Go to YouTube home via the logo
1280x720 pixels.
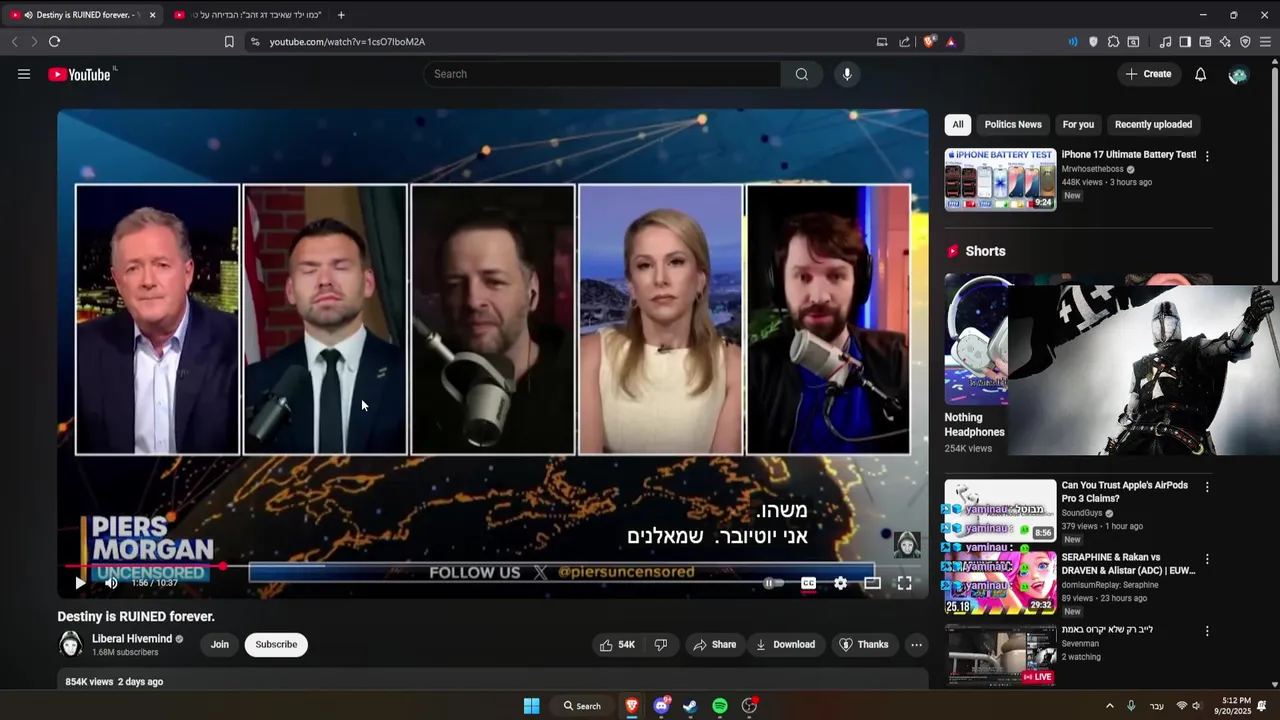[x=80, y=74]
